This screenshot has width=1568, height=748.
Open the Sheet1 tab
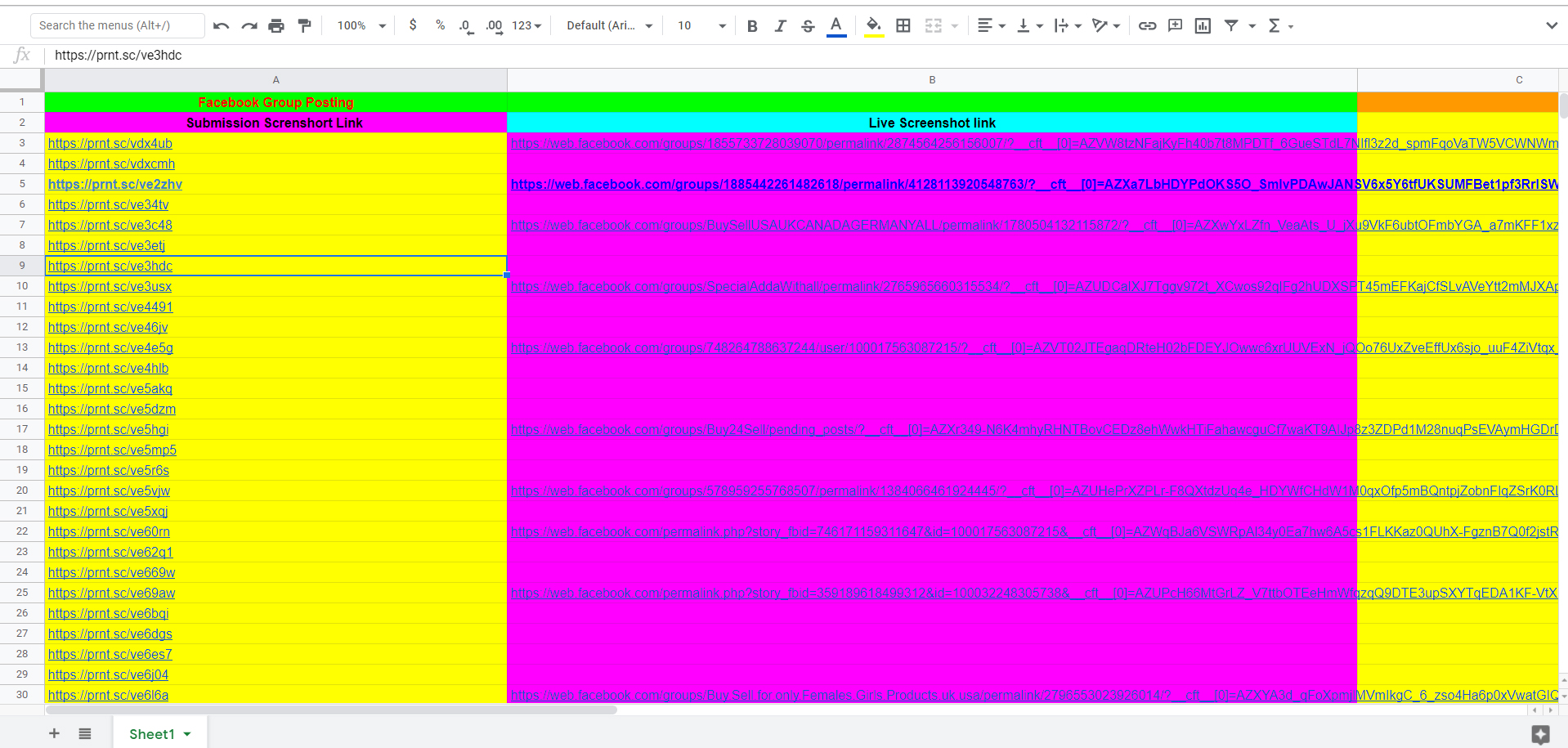(152, 734)
